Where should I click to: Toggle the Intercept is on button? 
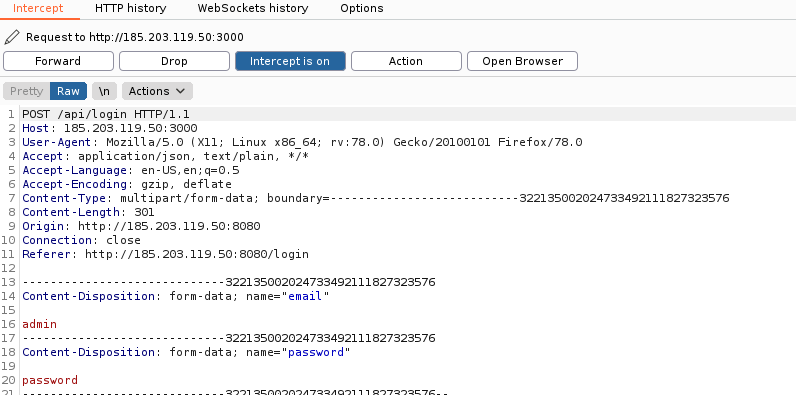(x=290, y=61)
